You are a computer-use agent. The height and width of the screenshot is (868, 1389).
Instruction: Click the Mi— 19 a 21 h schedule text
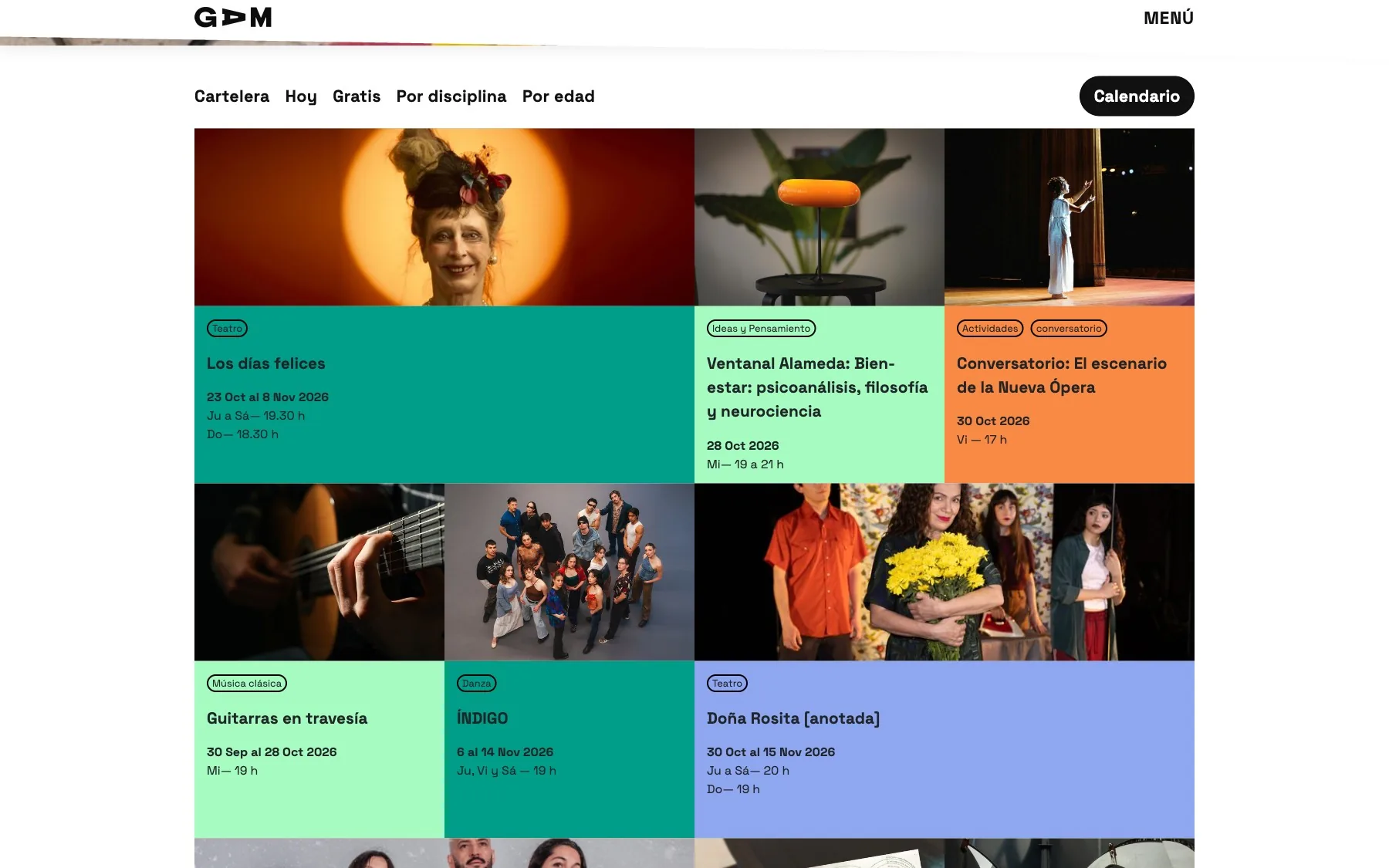point(745,464)
